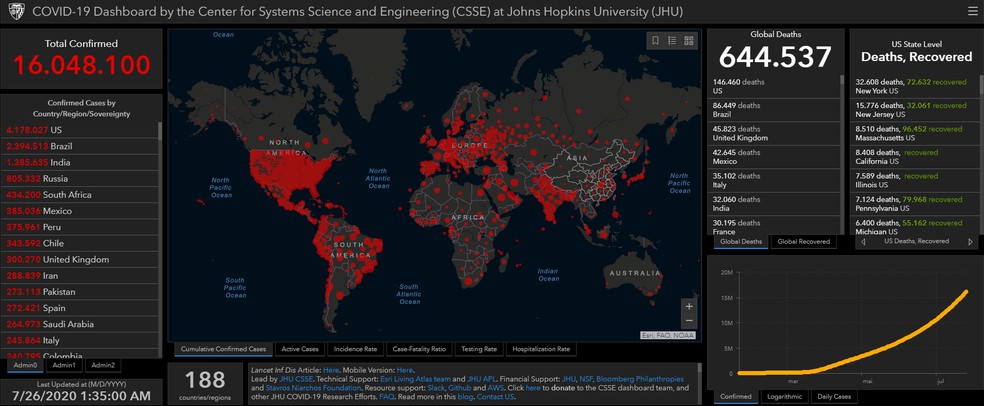The width and height of the screenshot is (984, 406).
Task: Select India in confirmed cases list
Action: [x=80, y=163]
